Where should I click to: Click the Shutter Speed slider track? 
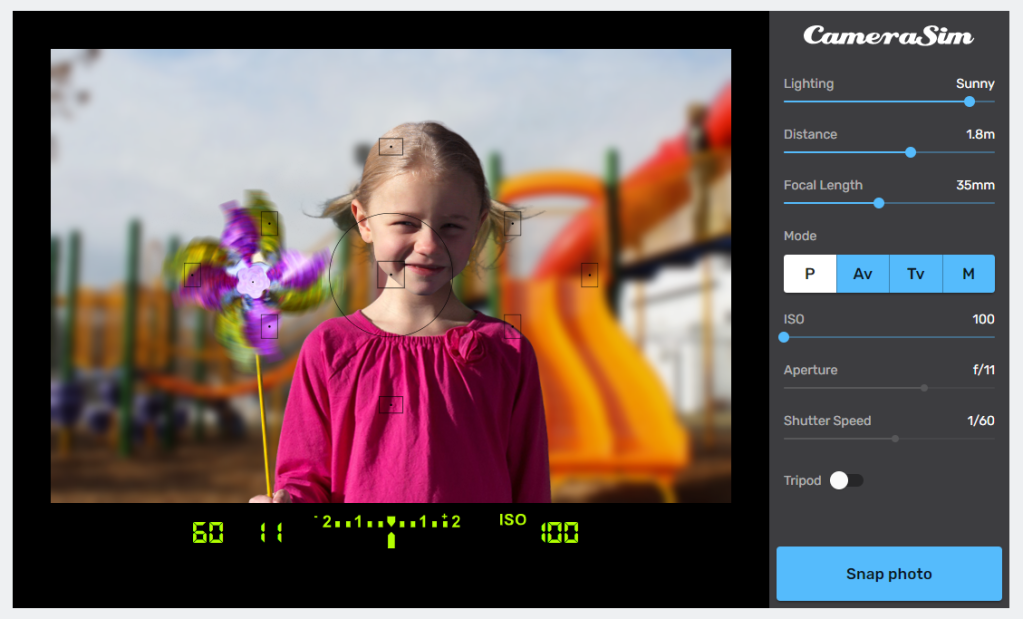pos(888,438)
